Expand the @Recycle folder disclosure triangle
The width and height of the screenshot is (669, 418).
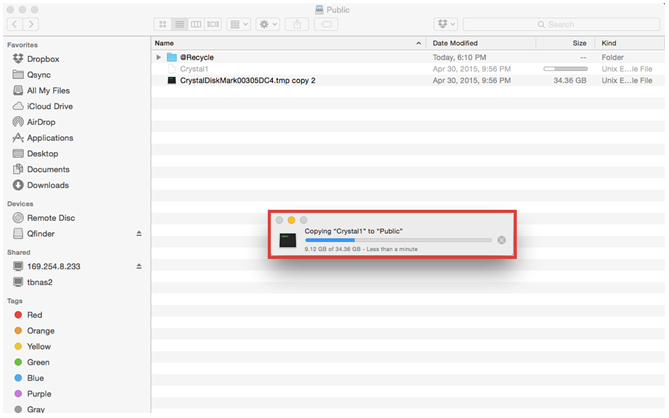159,57
